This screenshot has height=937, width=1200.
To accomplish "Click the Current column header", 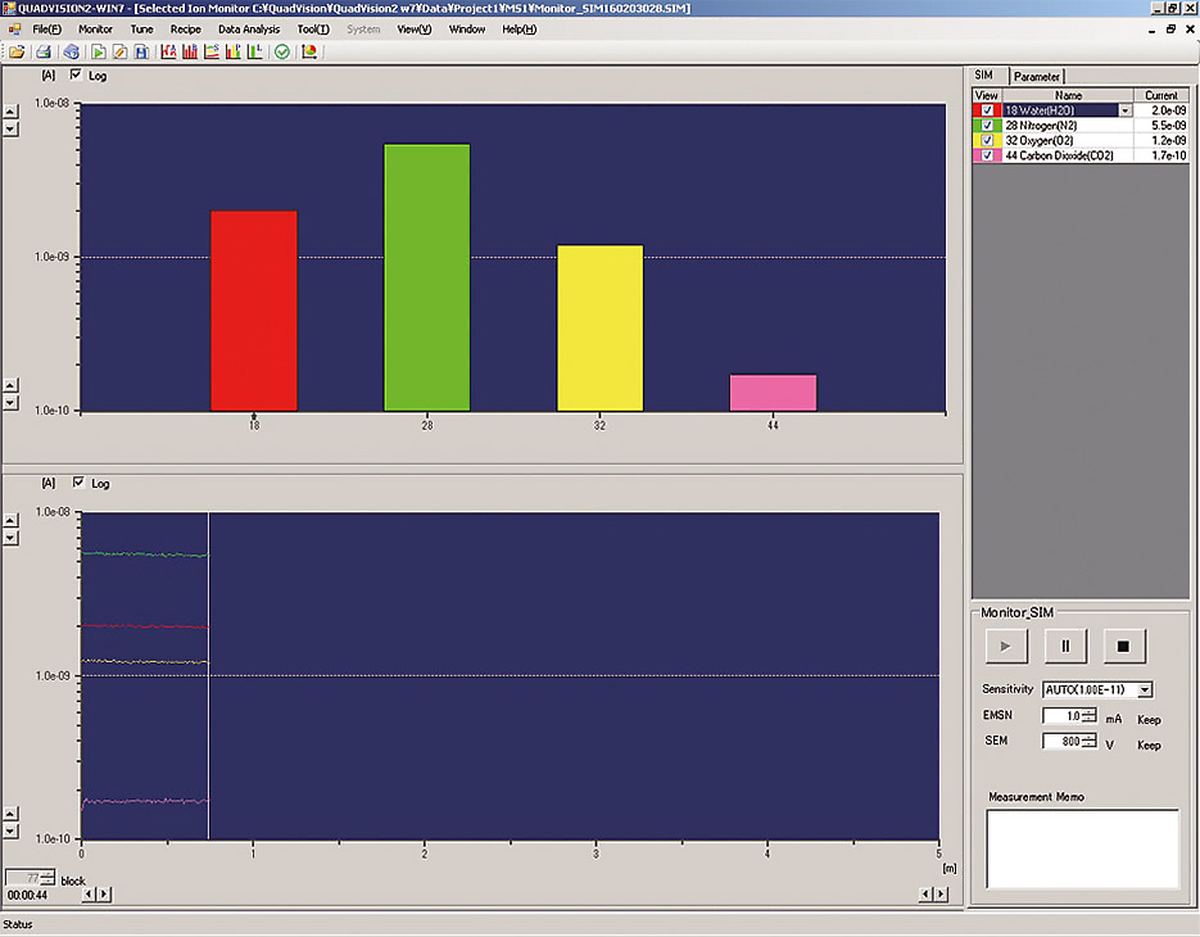I will [1161, 95].
